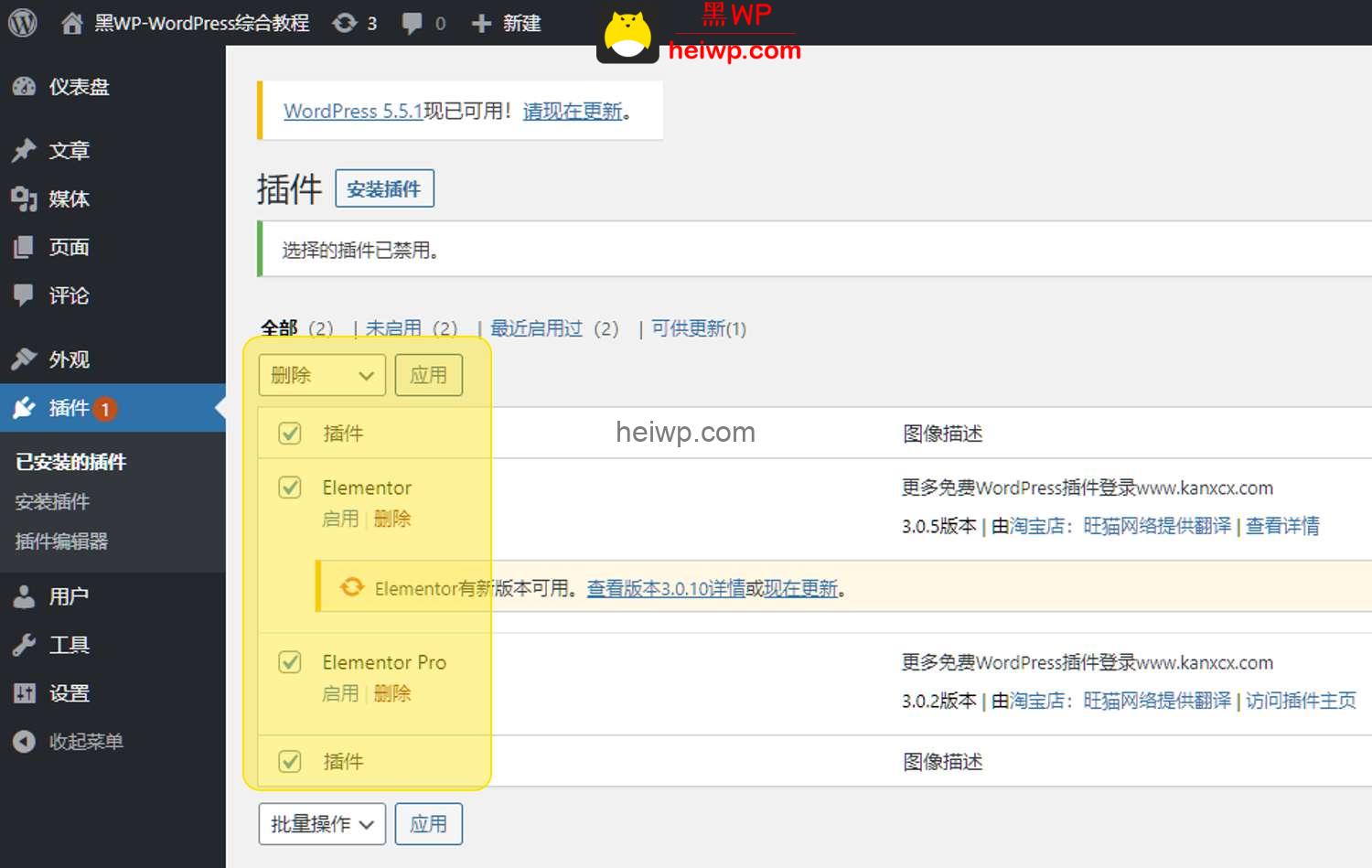Open the 插件编辑器 submenu item
Image resolution: width=1372 pixels, height=868 pixels.
coord(61,541)
